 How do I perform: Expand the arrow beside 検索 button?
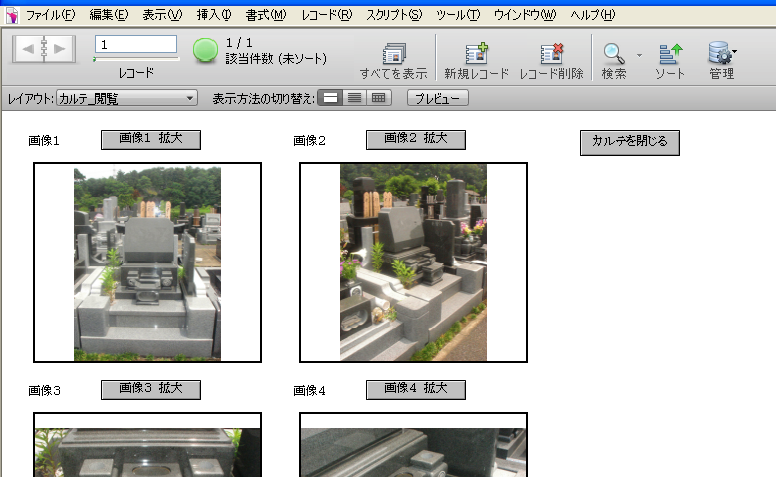pyautogui.click(x=639, y=54)
